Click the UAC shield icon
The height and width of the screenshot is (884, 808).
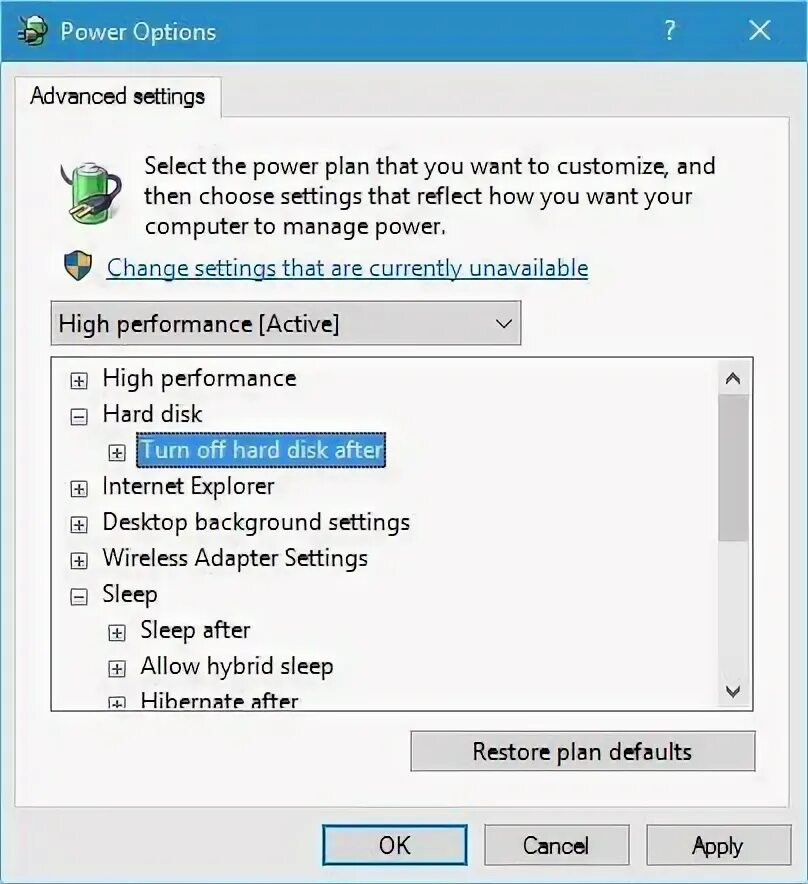[78, 266]
